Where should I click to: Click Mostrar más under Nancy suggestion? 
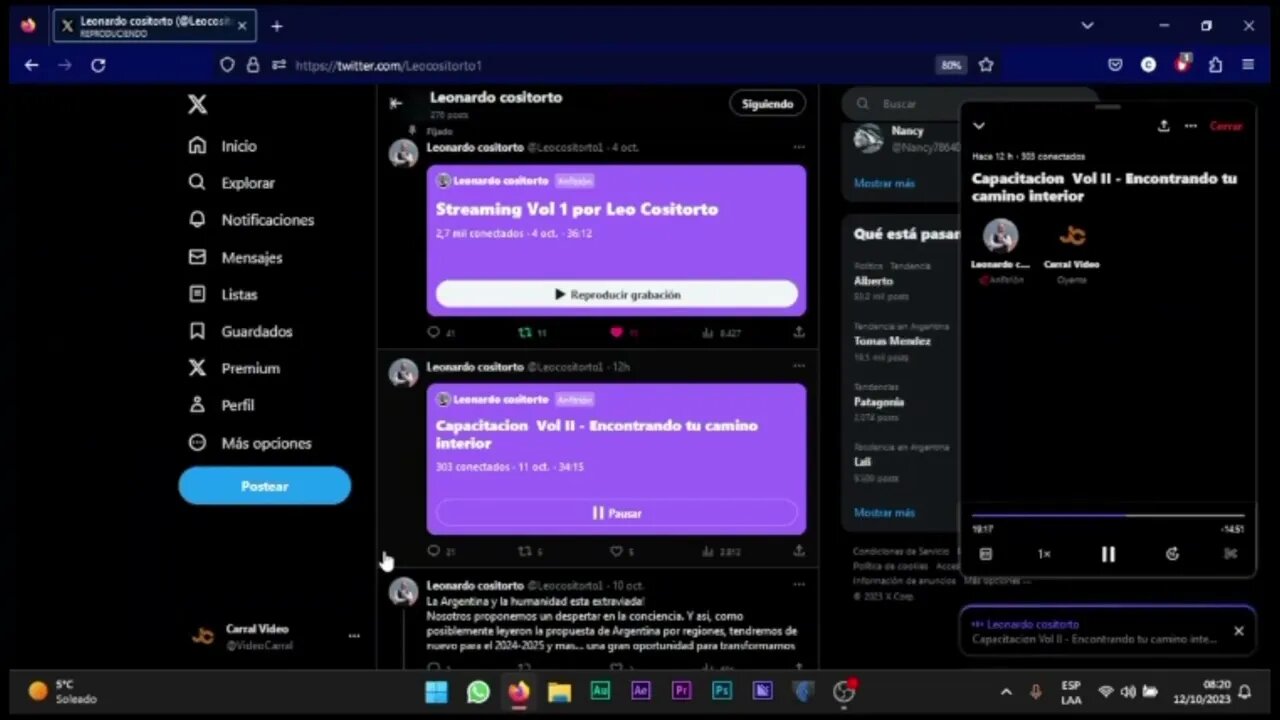click(884, 184)
